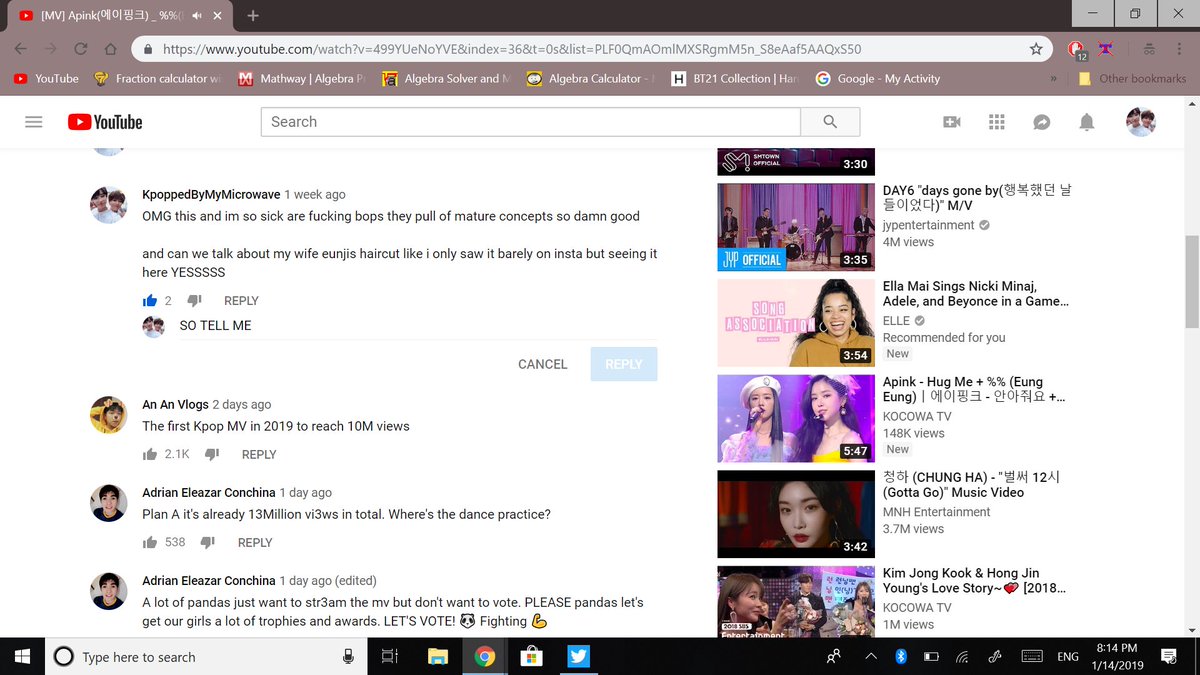Screen dimensions: 1200x675
Task: Click the 'jypentertainment' channel name
Action: click(x=929, y=225)
